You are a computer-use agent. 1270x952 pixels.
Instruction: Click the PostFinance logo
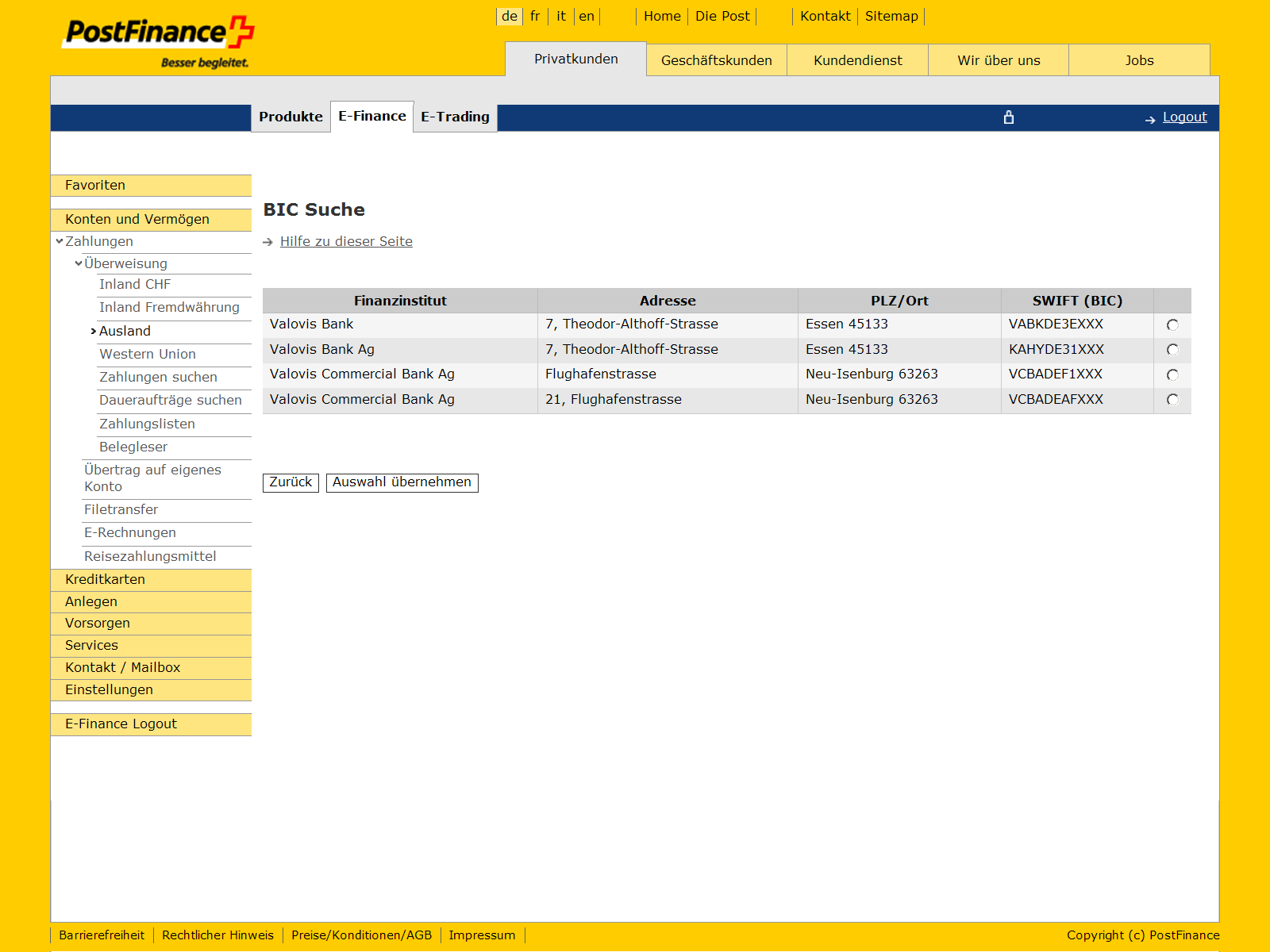(158, 42)
